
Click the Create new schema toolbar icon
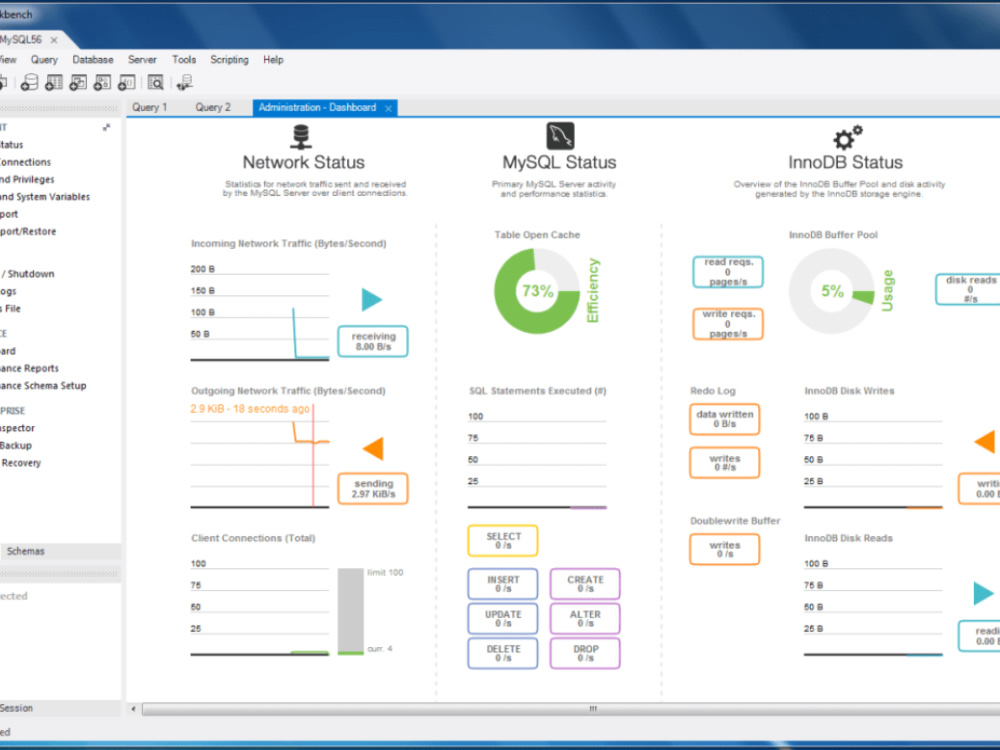tap(29, 82)
